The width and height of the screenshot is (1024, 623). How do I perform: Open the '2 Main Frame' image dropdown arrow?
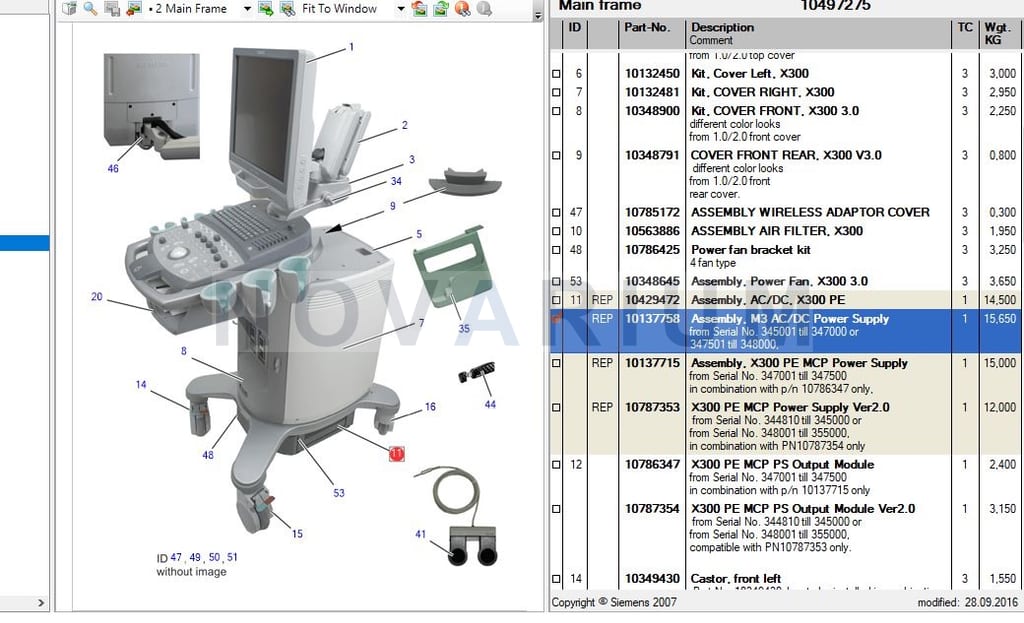pos(247,9)
